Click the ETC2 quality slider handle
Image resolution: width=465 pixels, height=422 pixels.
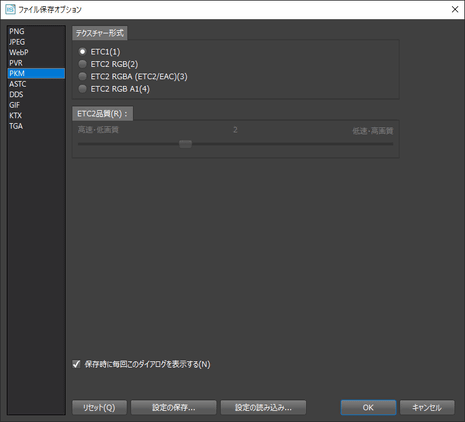coord(185,144)
